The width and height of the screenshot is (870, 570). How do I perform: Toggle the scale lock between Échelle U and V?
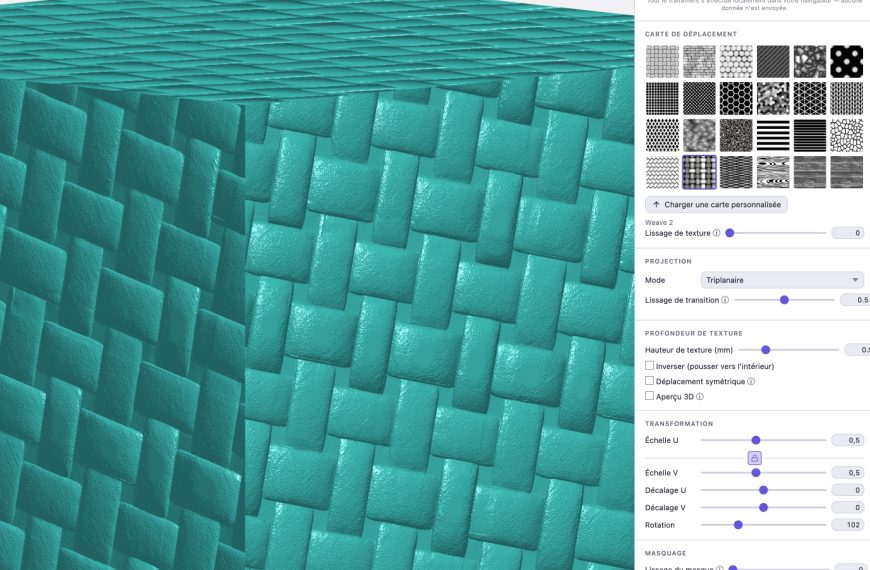(x=754, y=458)
